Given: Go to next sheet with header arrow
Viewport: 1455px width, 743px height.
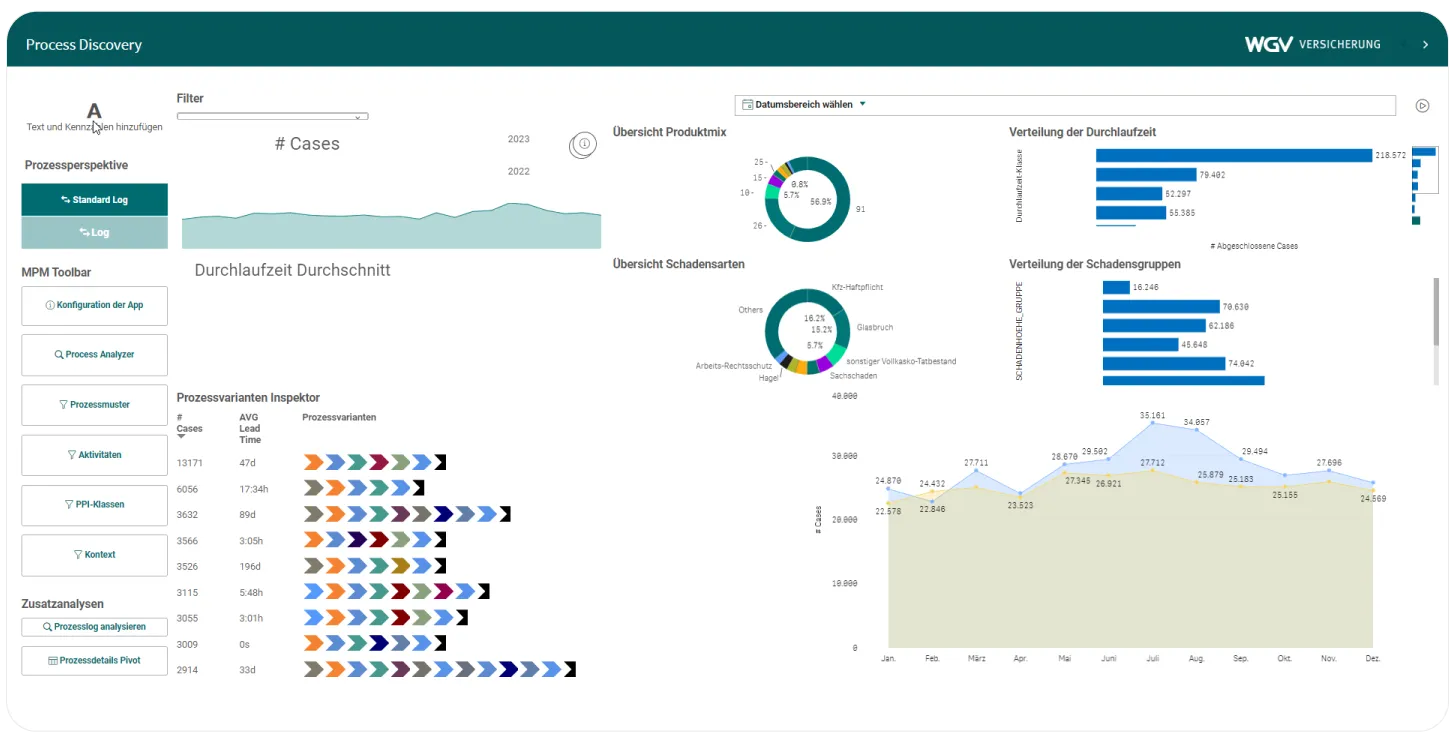Looking at the screenshot, I should coord(1425,45).
